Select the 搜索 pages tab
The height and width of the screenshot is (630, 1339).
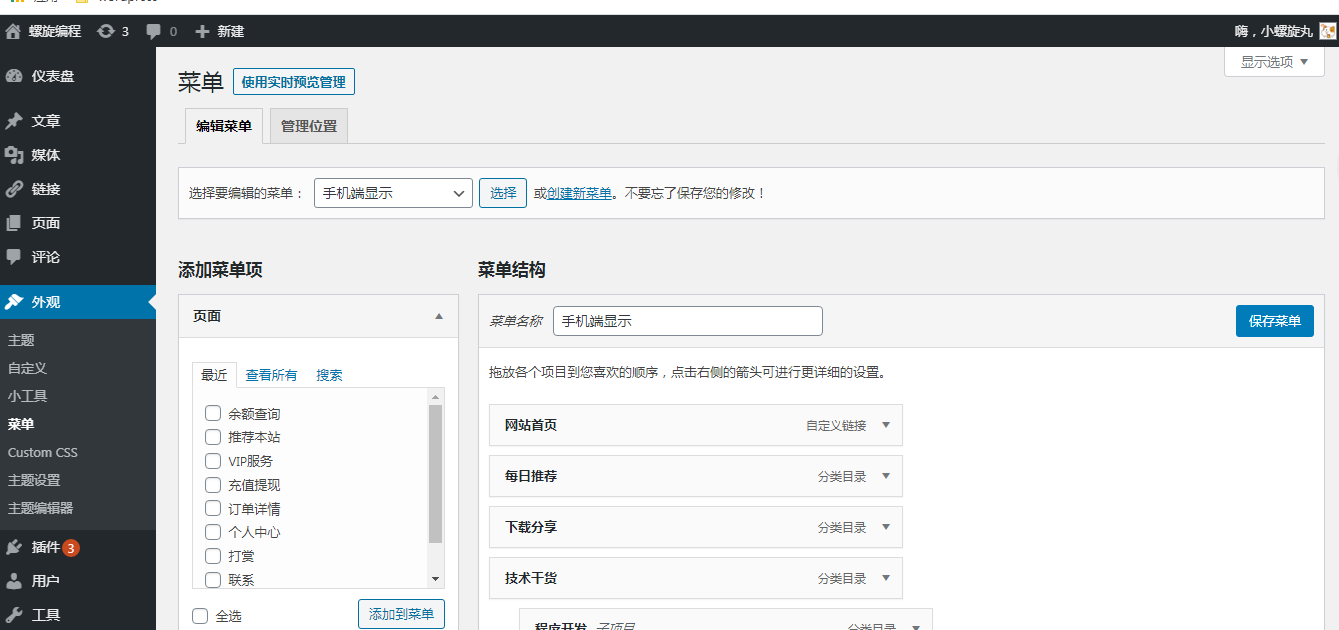click(329, 375)
